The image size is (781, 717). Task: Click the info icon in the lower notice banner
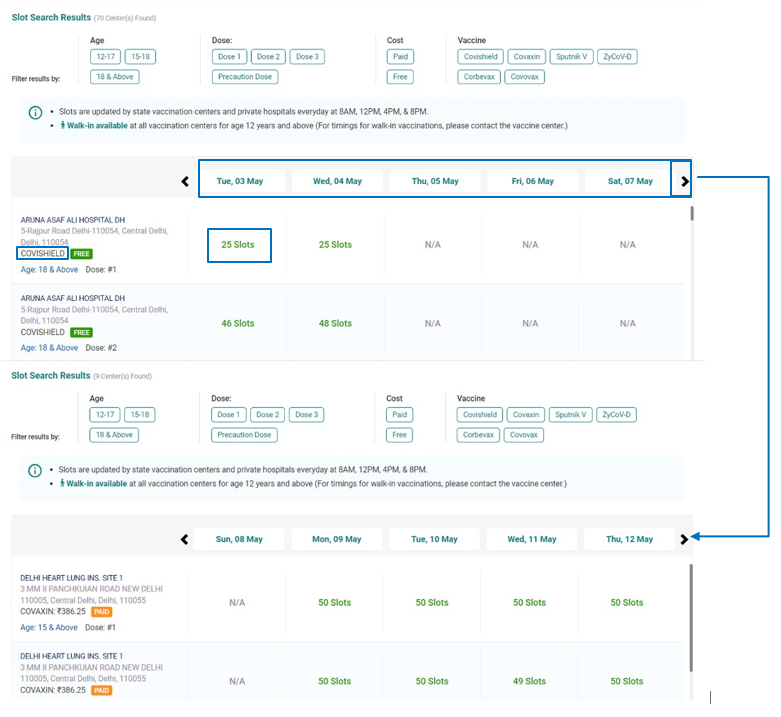[x=36, y=470]
